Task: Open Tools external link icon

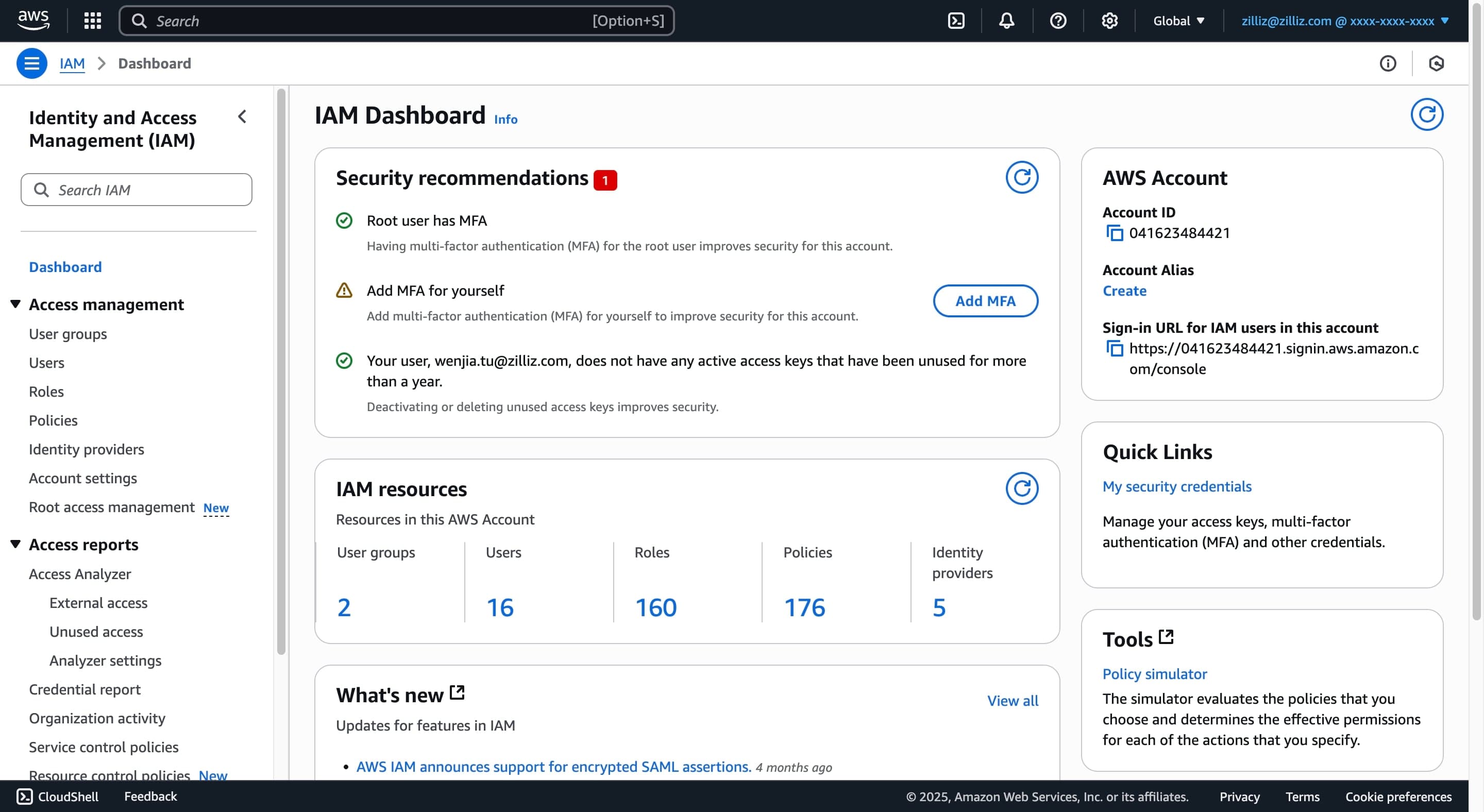Action: pyautogui.click(x=1166, y=637)
